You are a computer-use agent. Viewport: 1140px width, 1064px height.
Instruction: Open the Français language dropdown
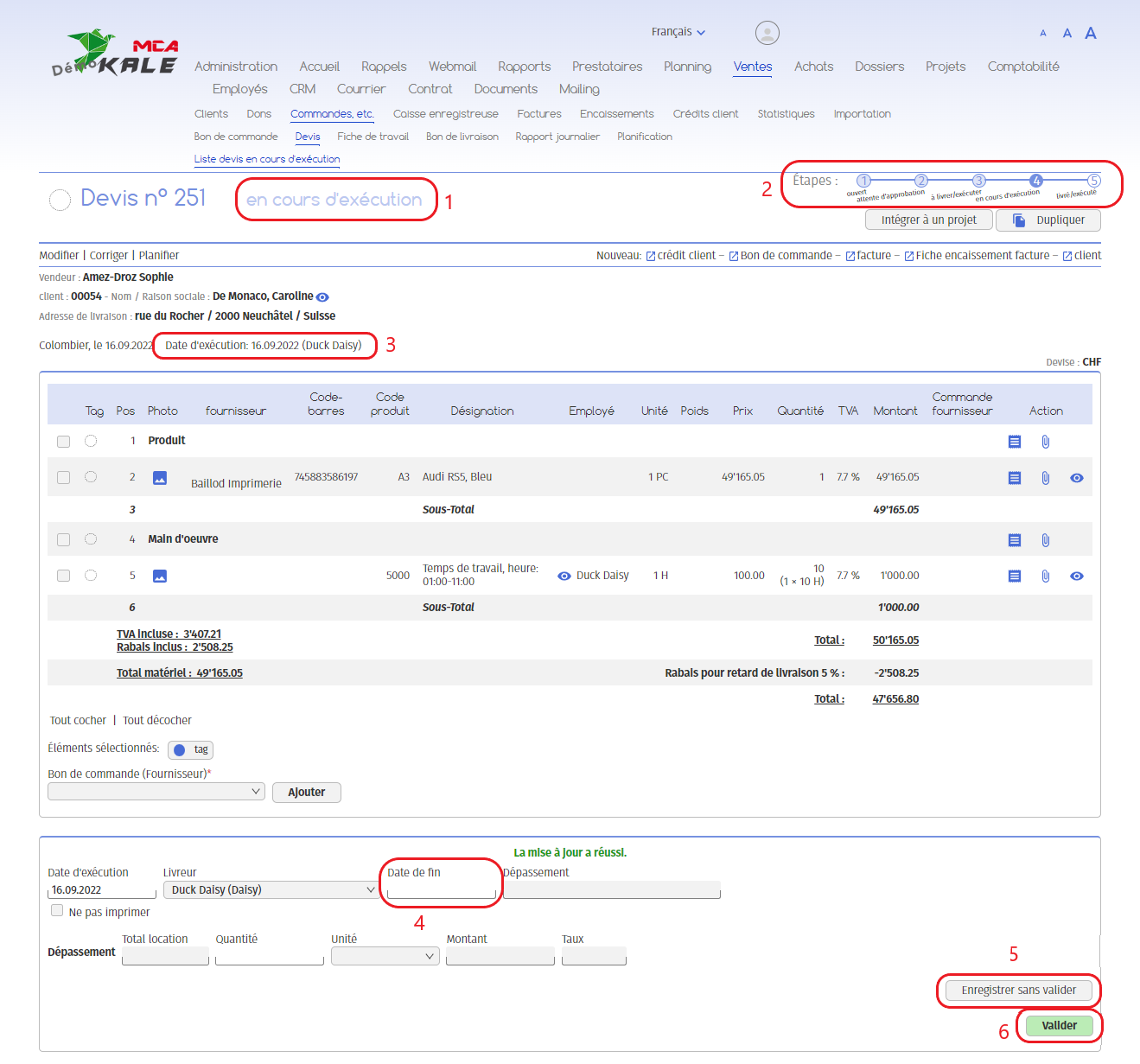[678, 32]
